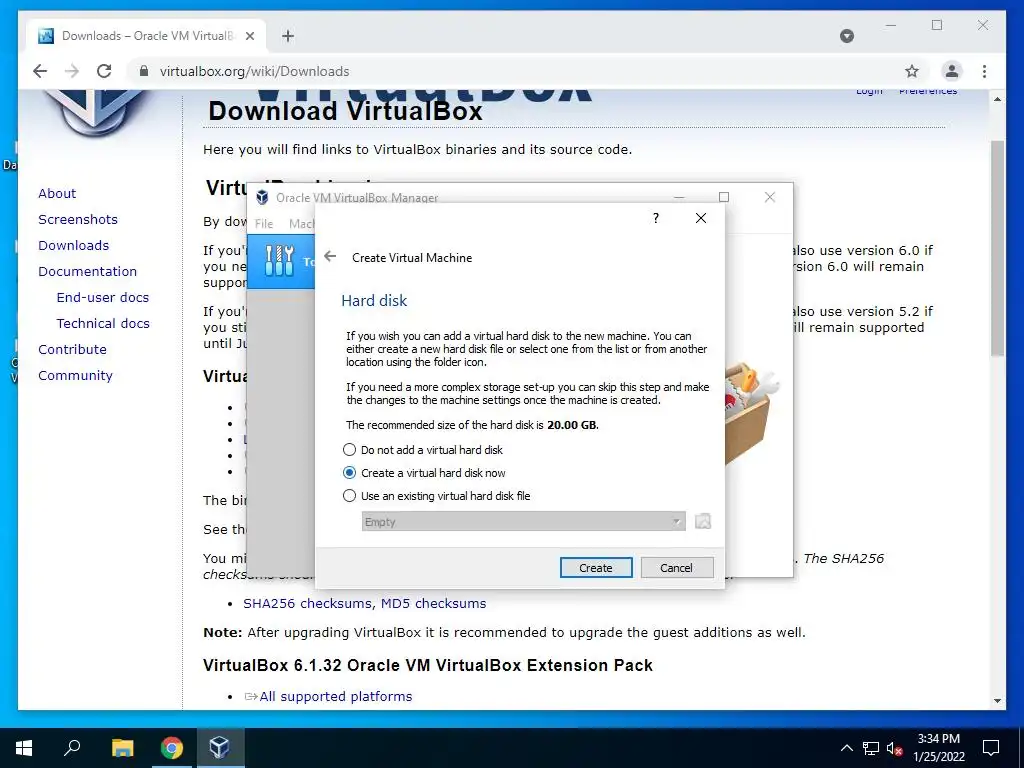1024x768 pixels.
Task: Open Chrome's three-dot menu
Action: point(984,71)
